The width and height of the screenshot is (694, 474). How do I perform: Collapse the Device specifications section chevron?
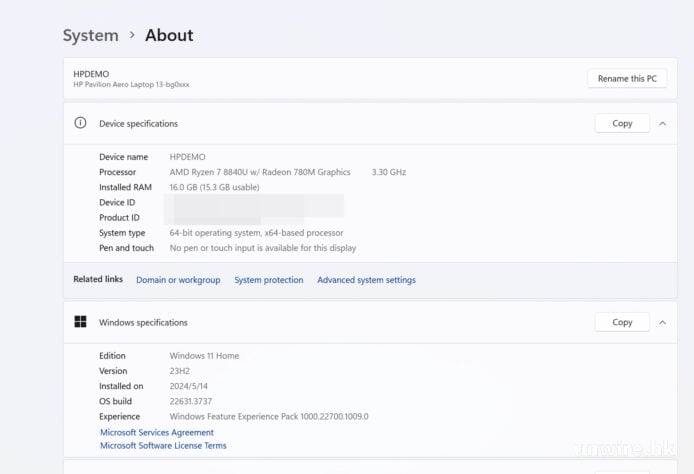662,124
